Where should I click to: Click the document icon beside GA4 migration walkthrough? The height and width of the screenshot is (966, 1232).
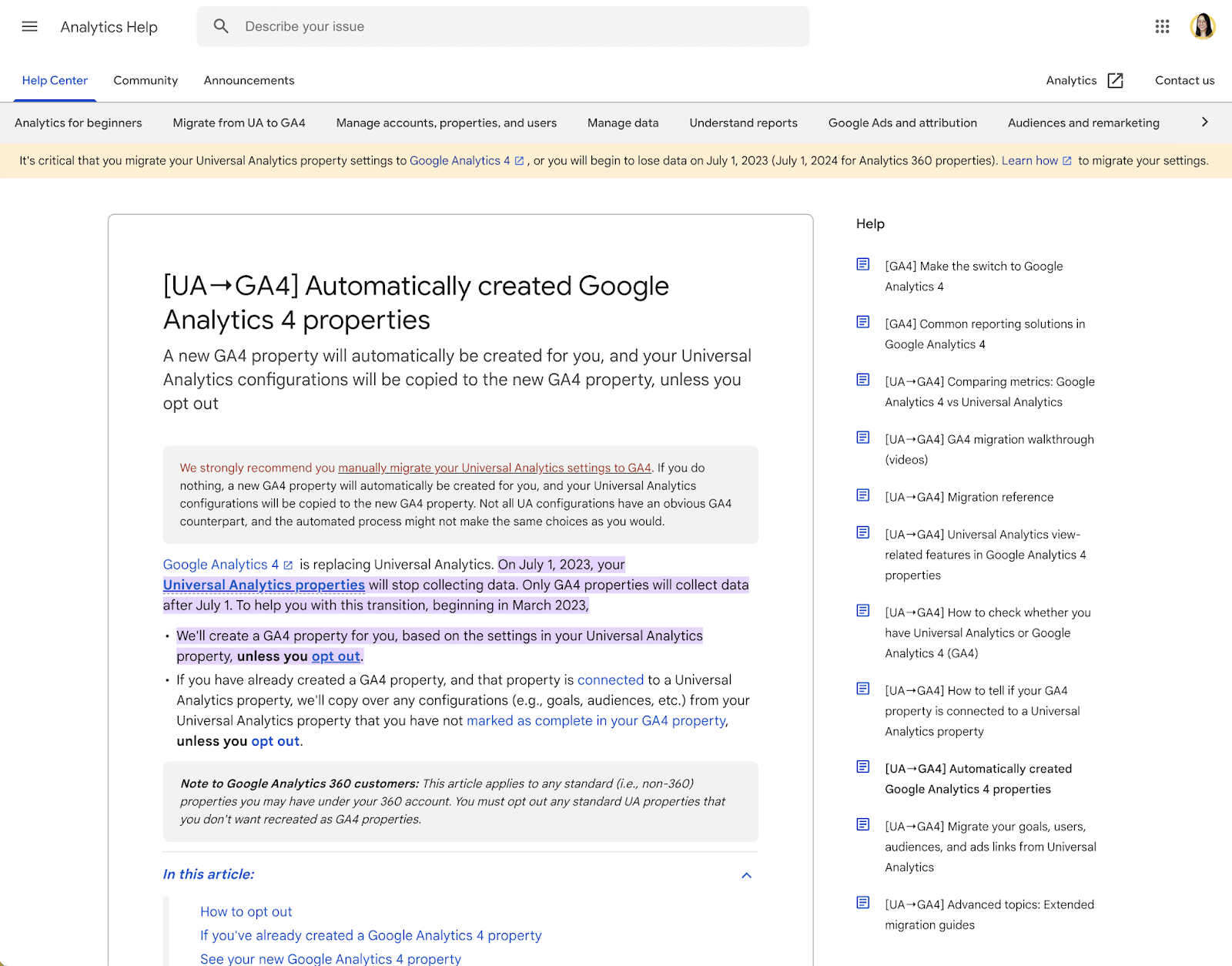pos(863,438)
